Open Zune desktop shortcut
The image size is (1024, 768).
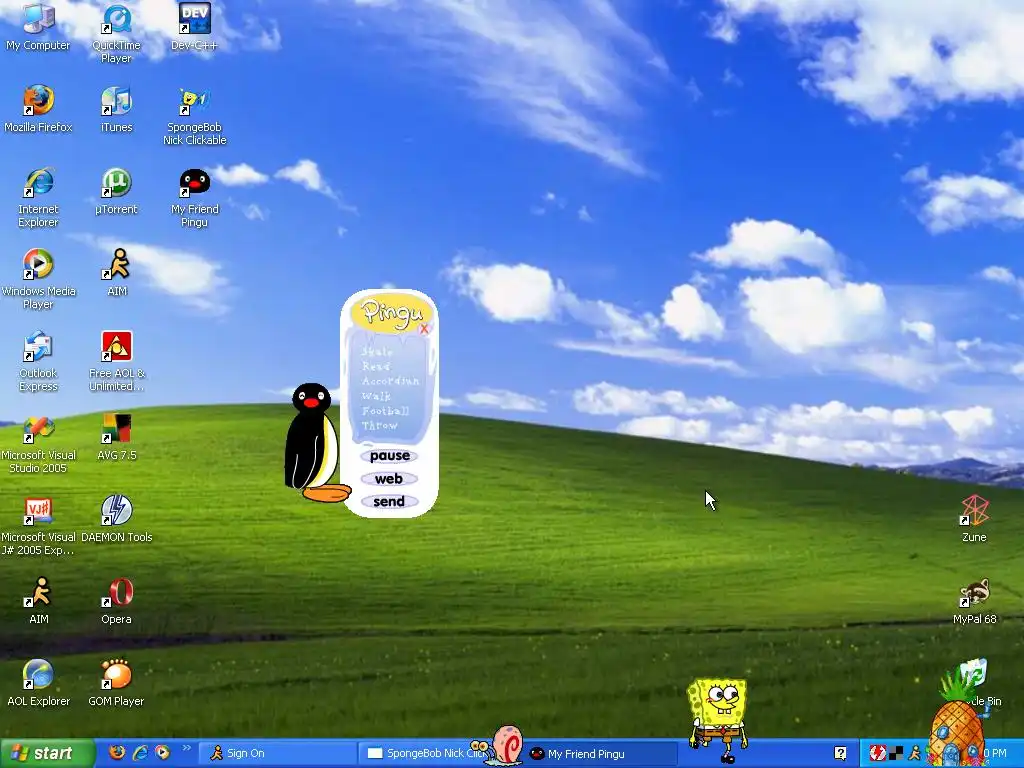point(974,519)
